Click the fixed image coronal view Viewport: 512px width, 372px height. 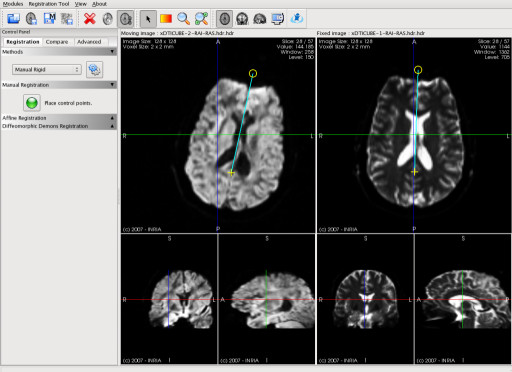[365, 299]
